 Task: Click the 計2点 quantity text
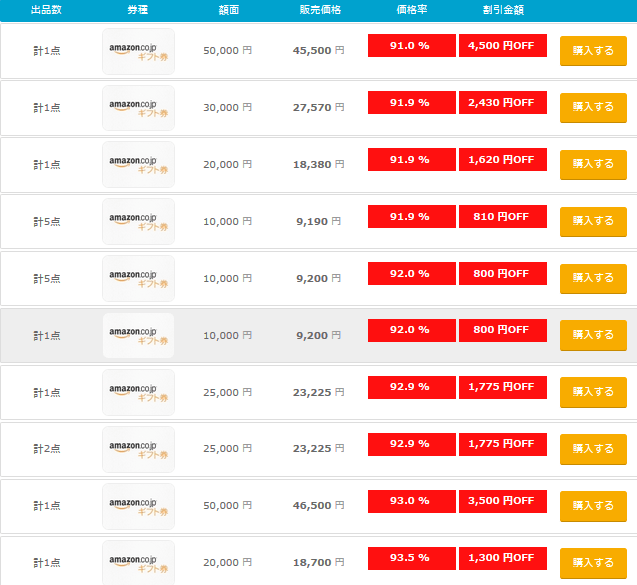coord(47,449)
